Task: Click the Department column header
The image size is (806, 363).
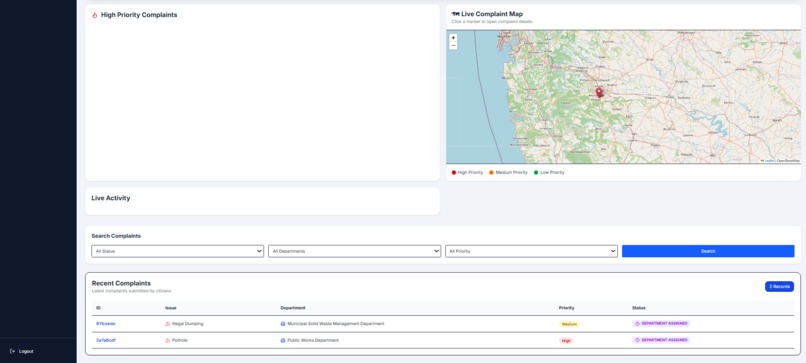Action: coord(292,308)
